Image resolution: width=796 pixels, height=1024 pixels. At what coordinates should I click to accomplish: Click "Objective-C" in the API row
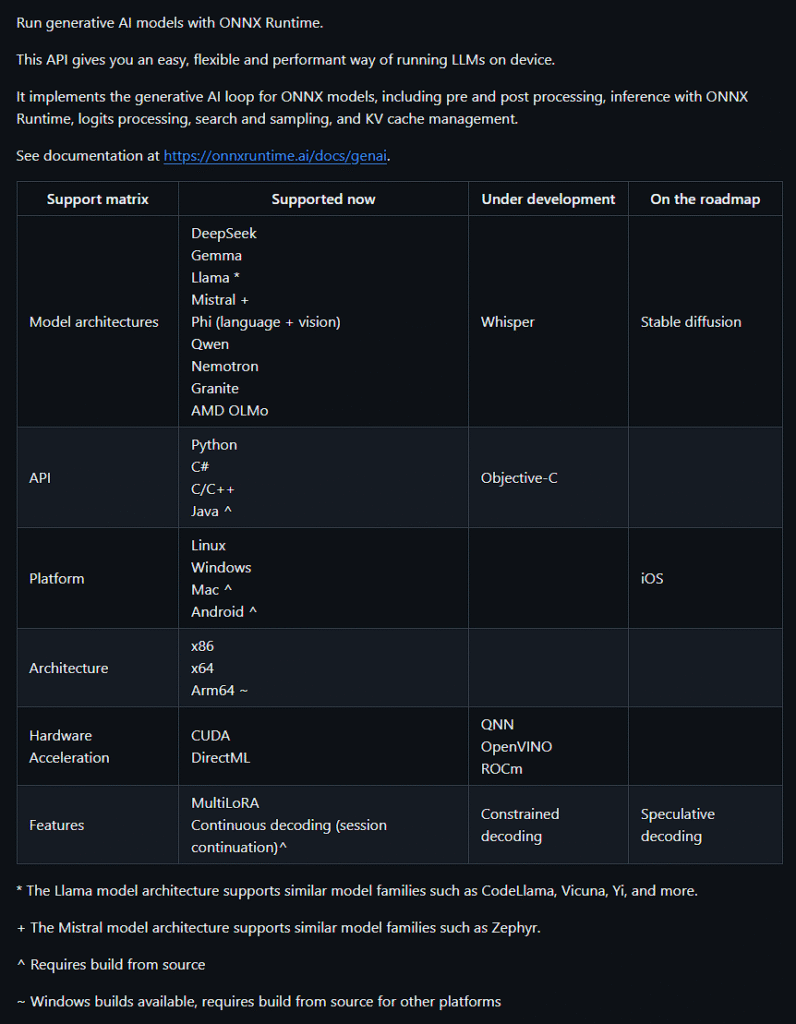[x=519, y=478]
